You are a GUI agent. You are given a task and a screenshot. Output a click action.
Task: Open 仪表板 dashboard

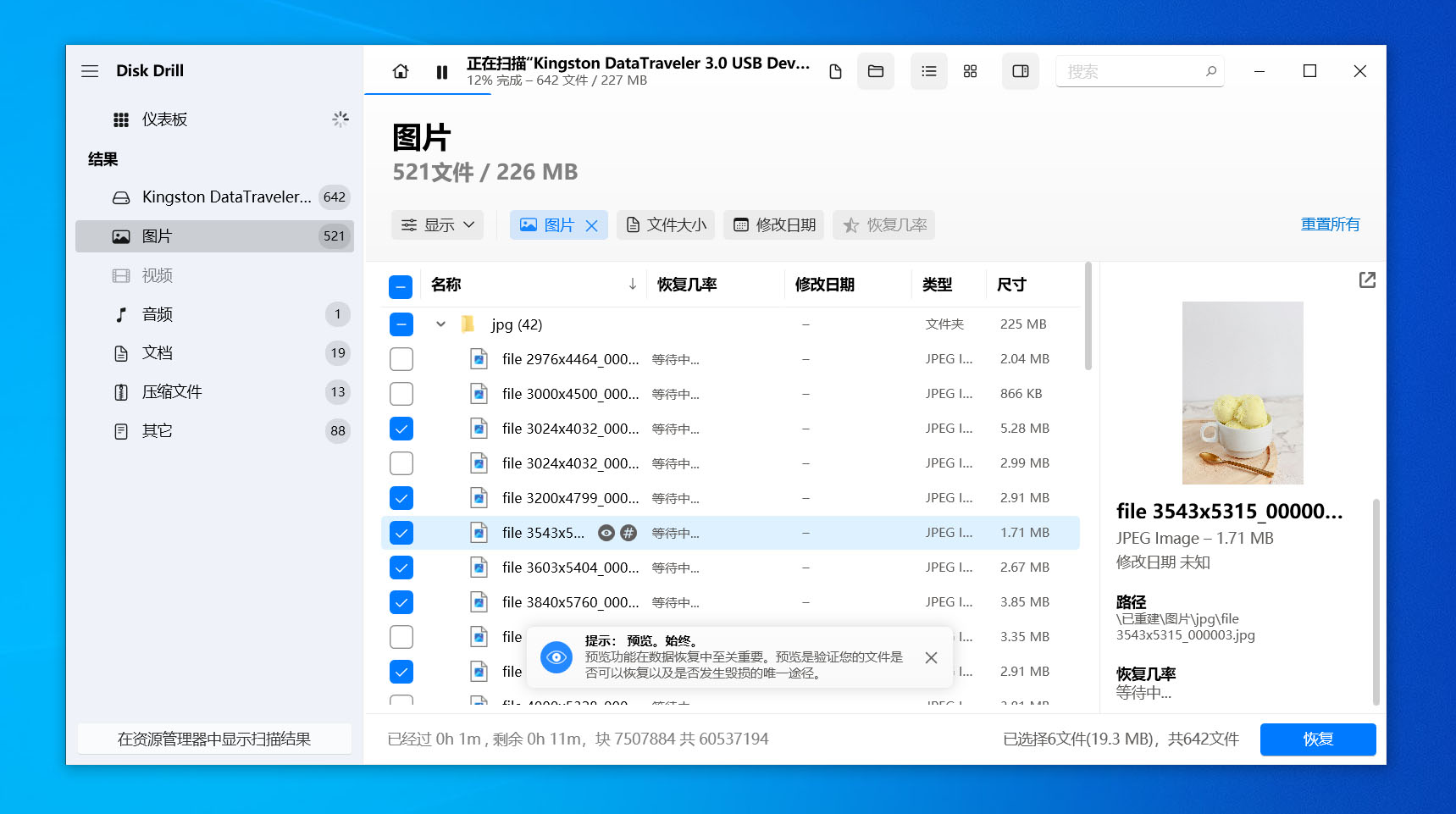[x=215, y=119]
